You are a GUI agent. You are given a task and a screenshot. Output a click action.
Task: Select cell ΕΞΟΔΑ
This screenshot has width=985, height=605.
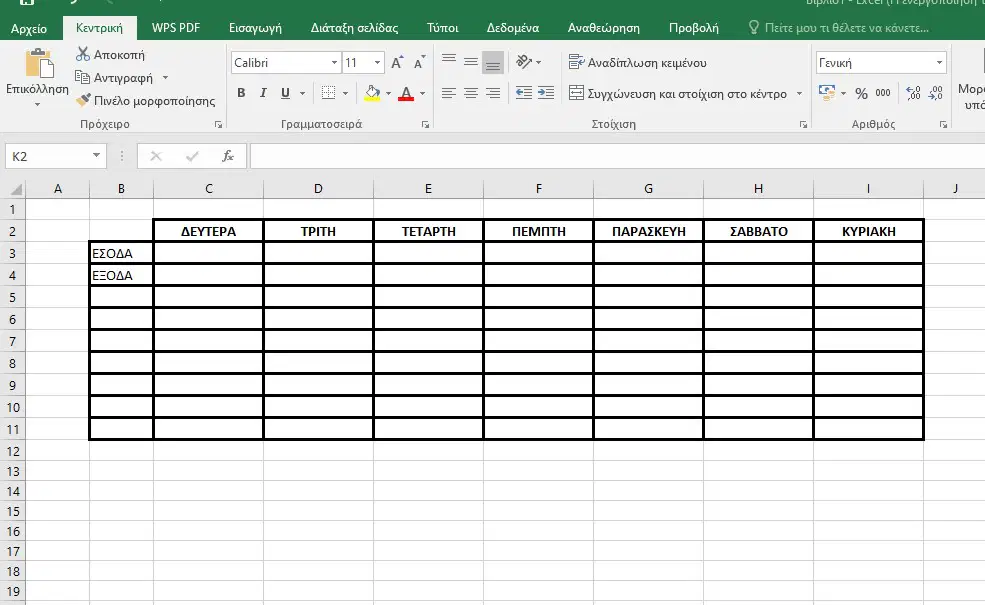121,275
